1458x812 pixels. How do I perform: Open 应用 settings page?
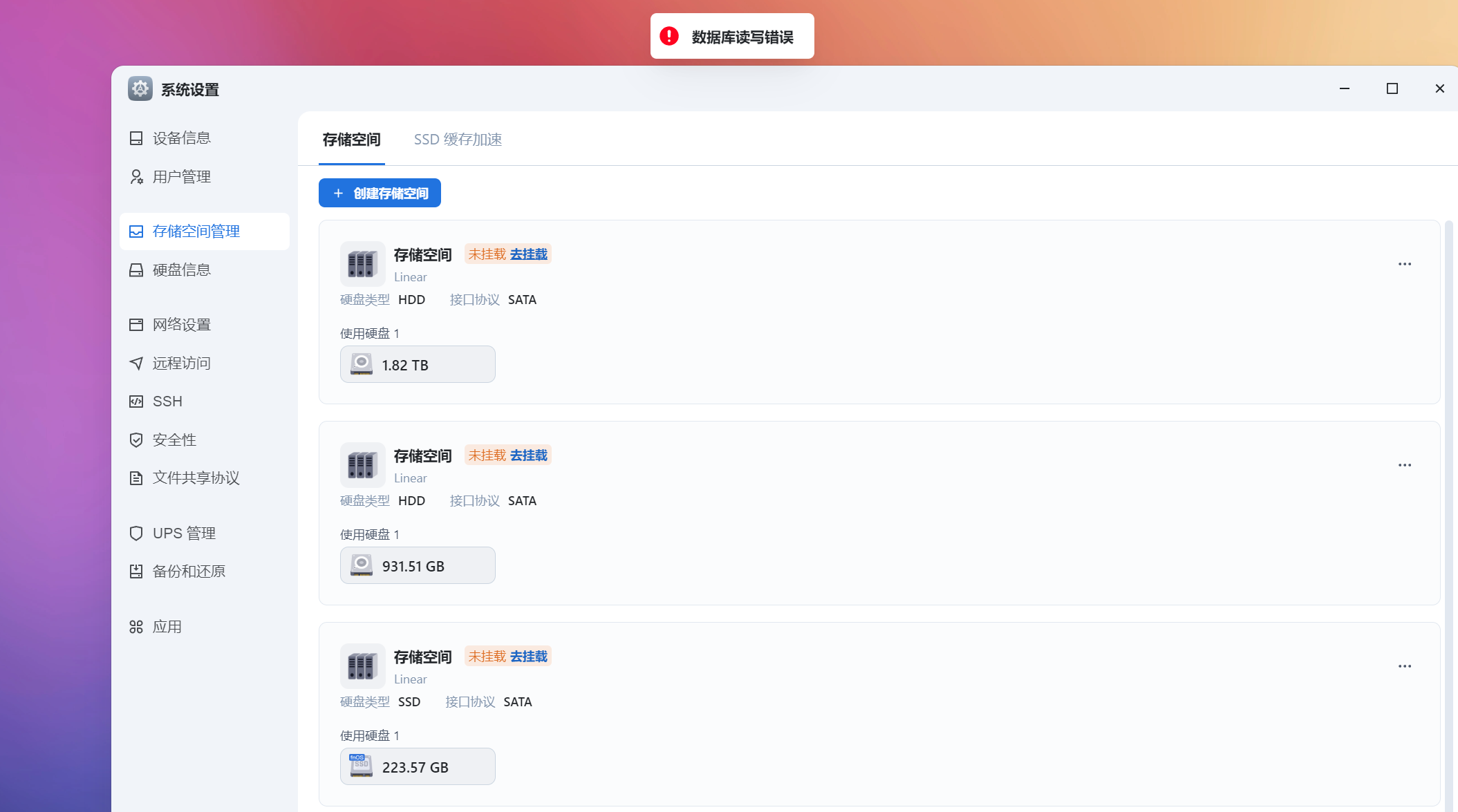[x=204, y=627]
